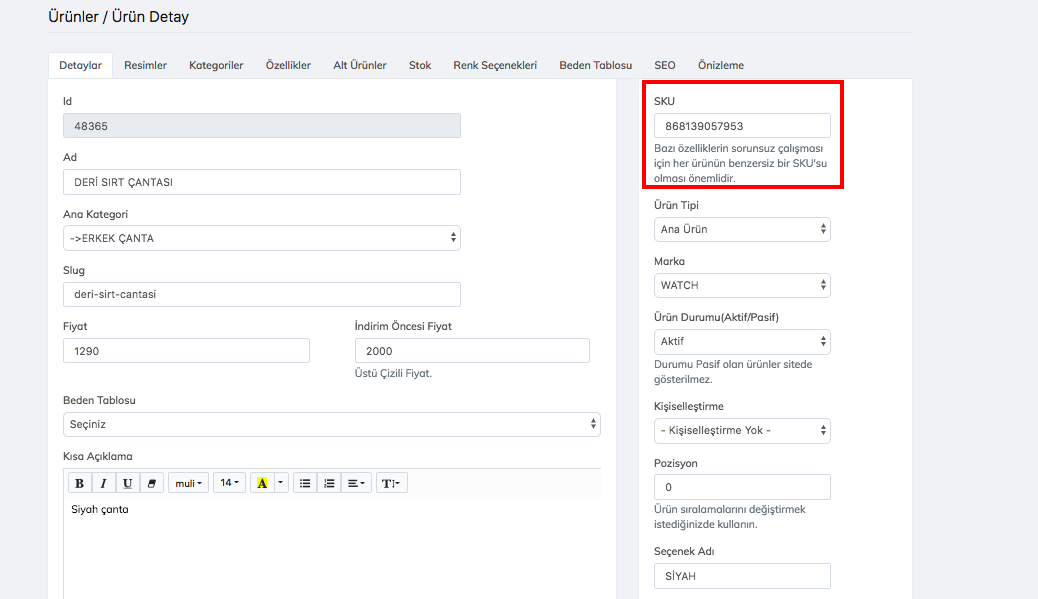Insert an unordered bullet list
Image resolution: width=1038 pixels, height=599 pixels.
coord(305,483)
